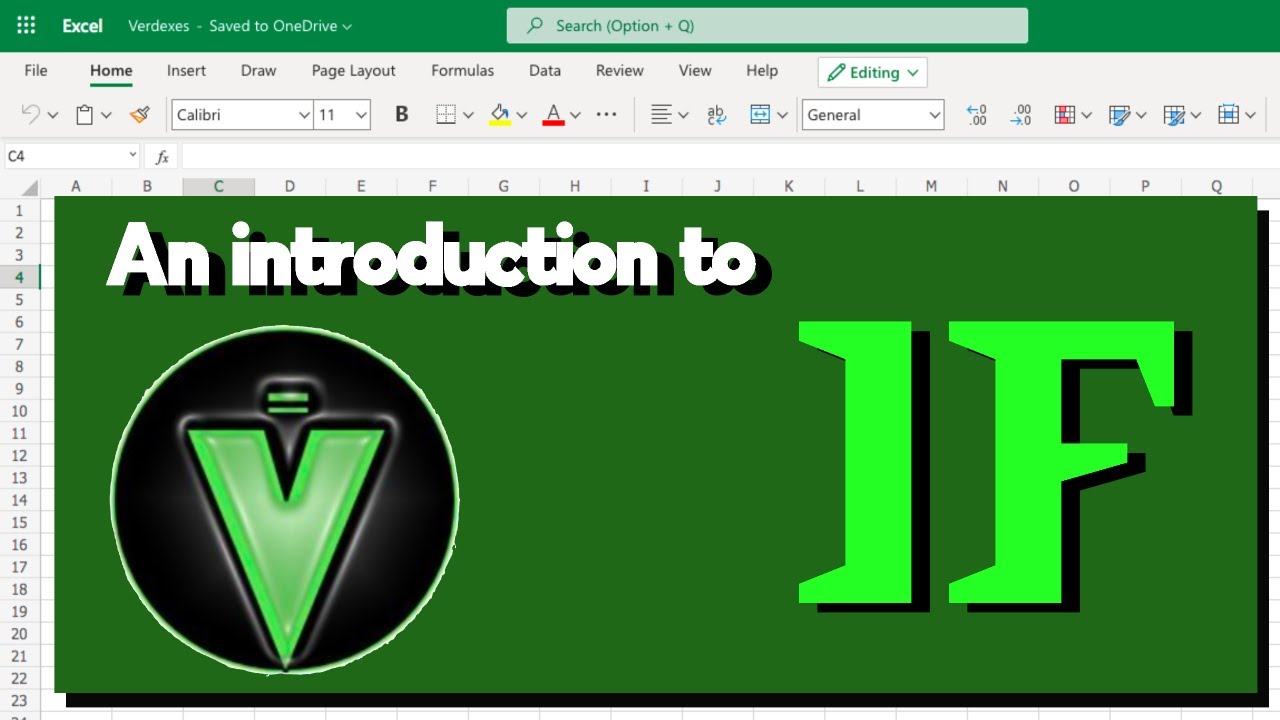Select column A header
Image resolution: width=1280 pixels, height=720 pixels.
pyautogui.click(x=76, y=186)
